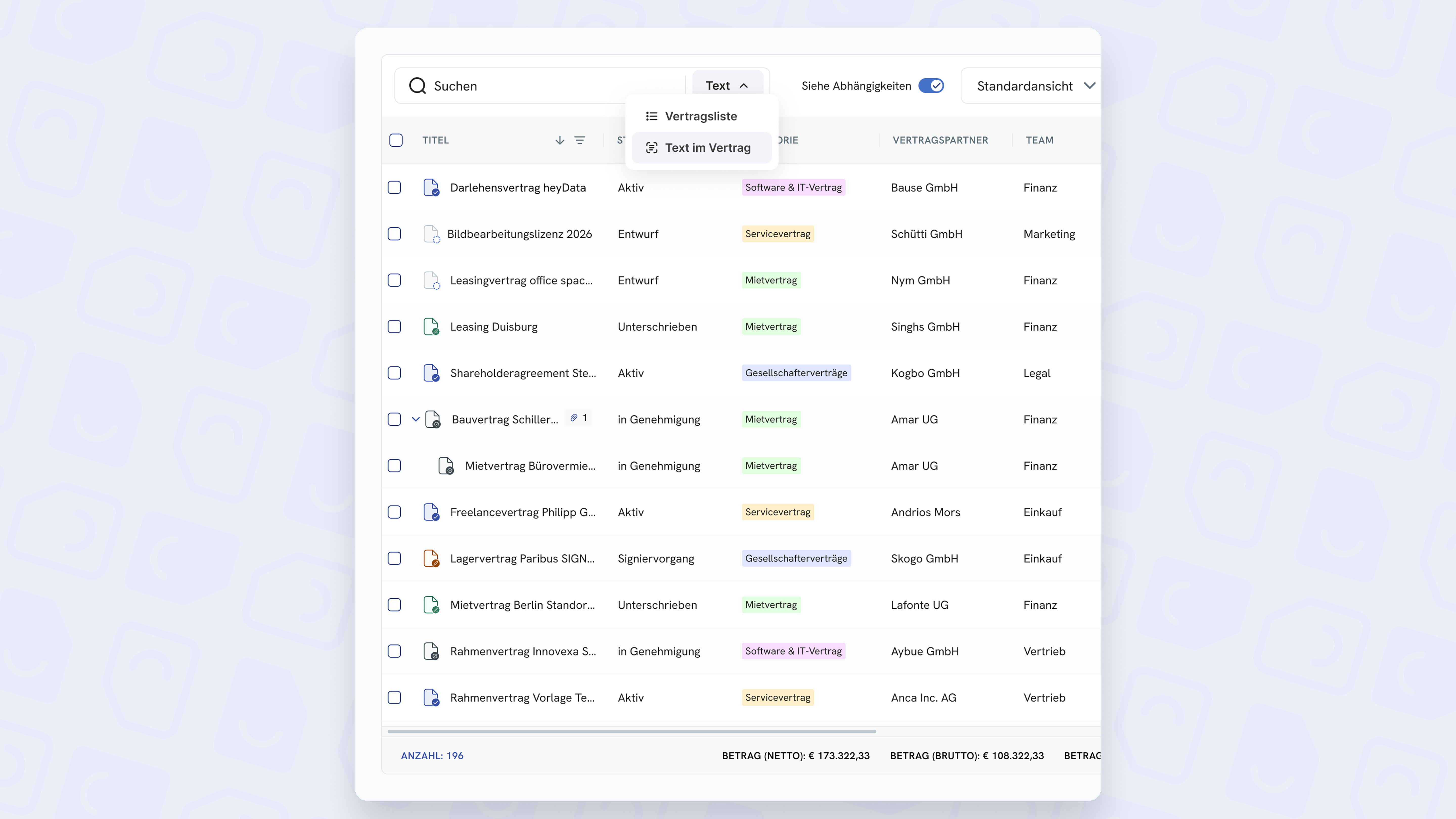The width and height of the screenshot is (1456, 819).
Task: Click the search magnifier icon
Action: [x=417, y=86]
